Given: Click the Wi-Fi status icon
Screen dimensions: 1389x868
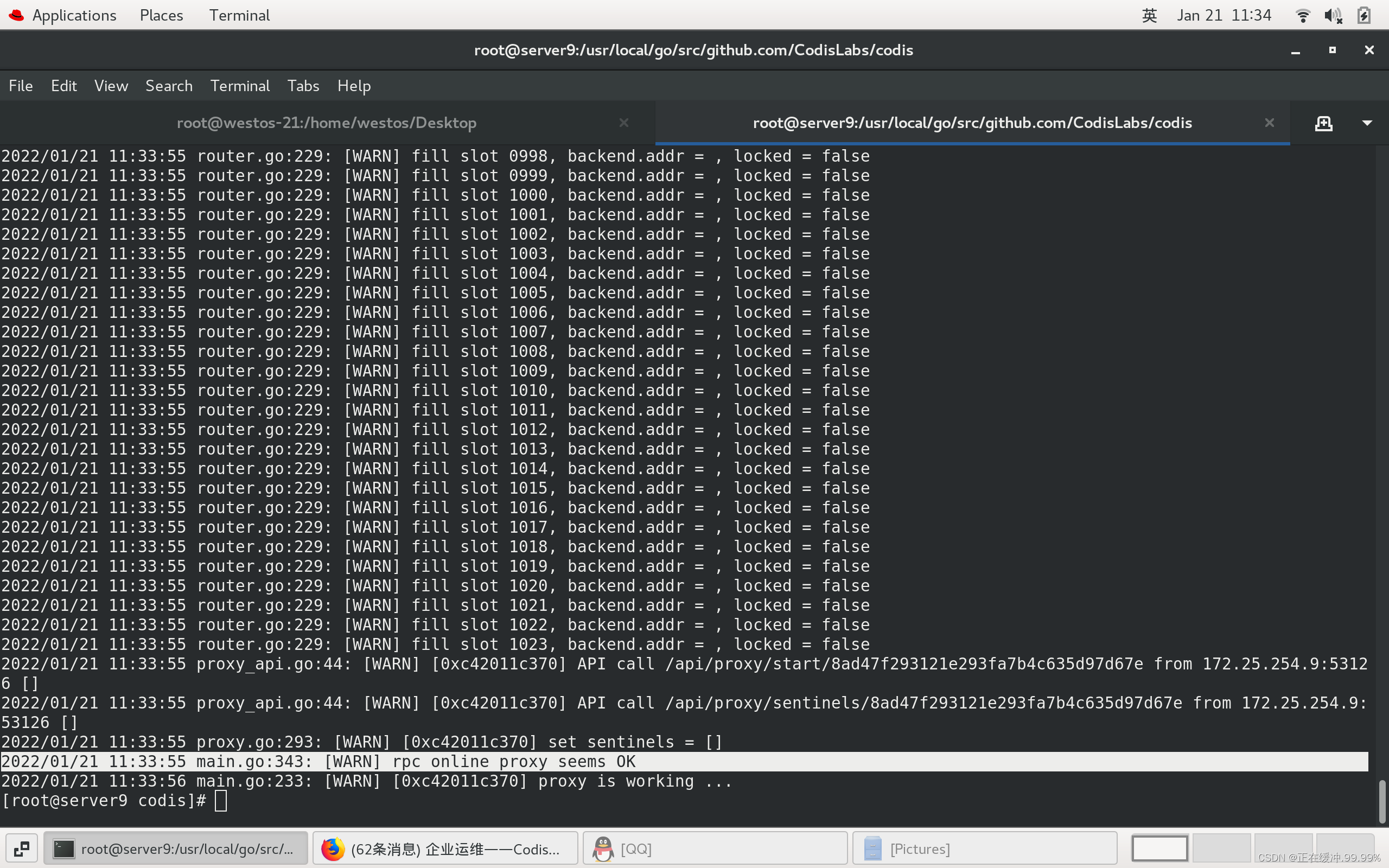Looking at the screenshot, I should click(x=1302, y=15).
